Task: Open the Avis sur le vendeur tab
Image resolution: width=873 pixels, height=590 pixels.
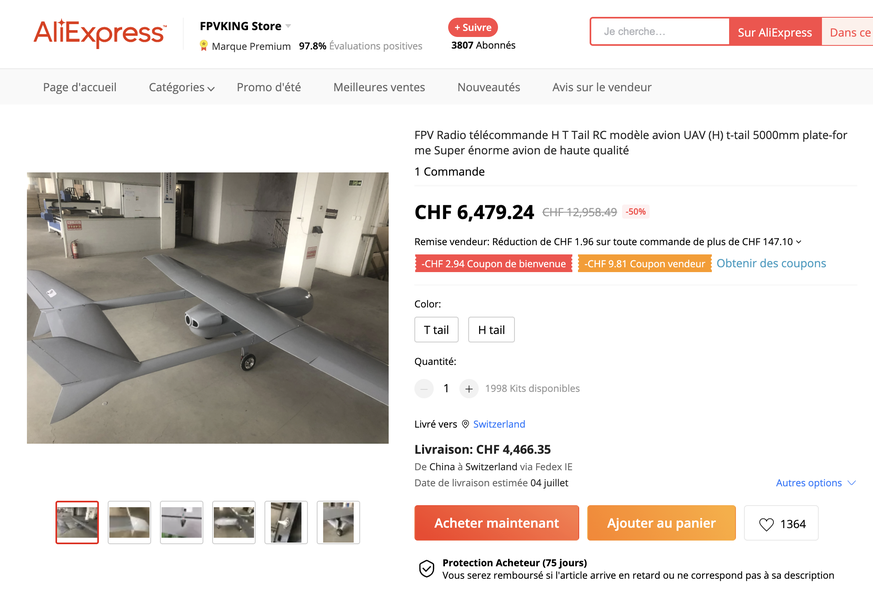Action: click(x=601, y=87)
